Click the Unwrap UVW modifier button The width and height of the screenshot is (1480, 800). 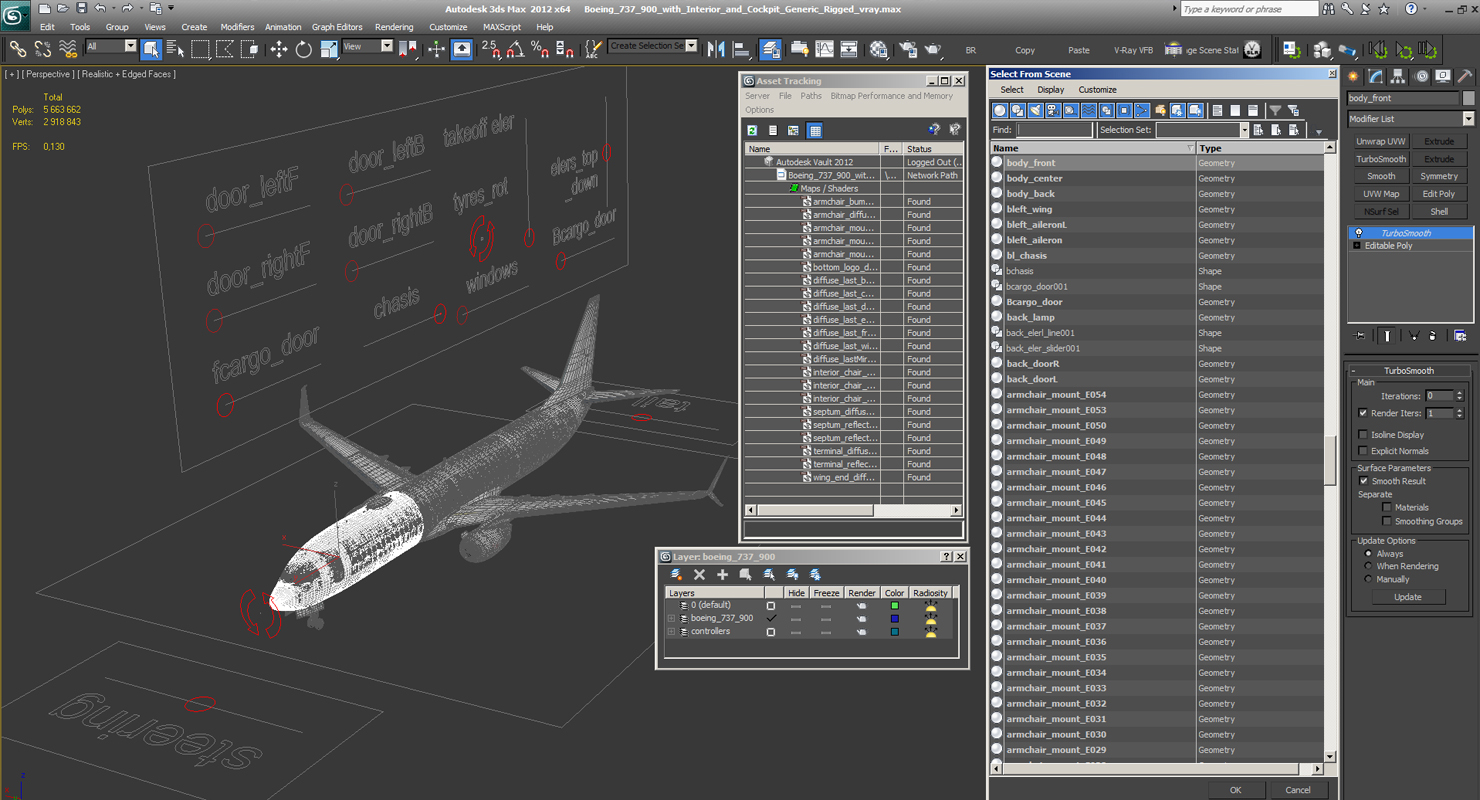click(1381, 142)
